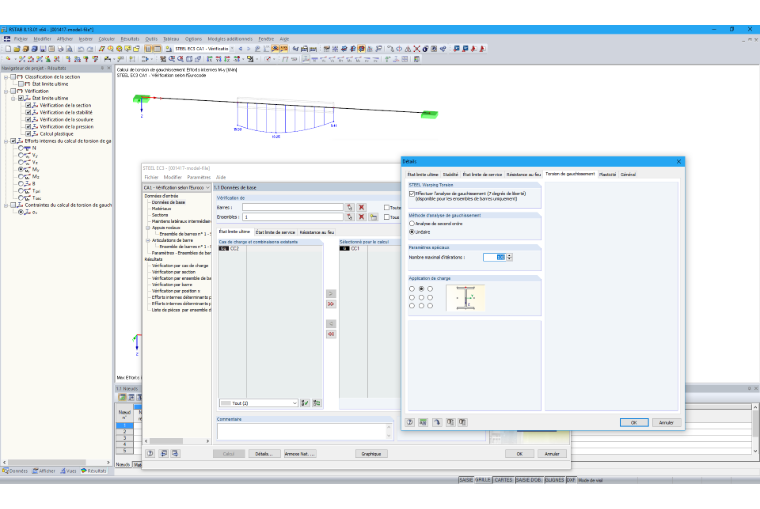Click the help icon at the Détails dialog bottom
Image resolution: width=760 pixels, height=509 pixels.
[x=410, y=422]
